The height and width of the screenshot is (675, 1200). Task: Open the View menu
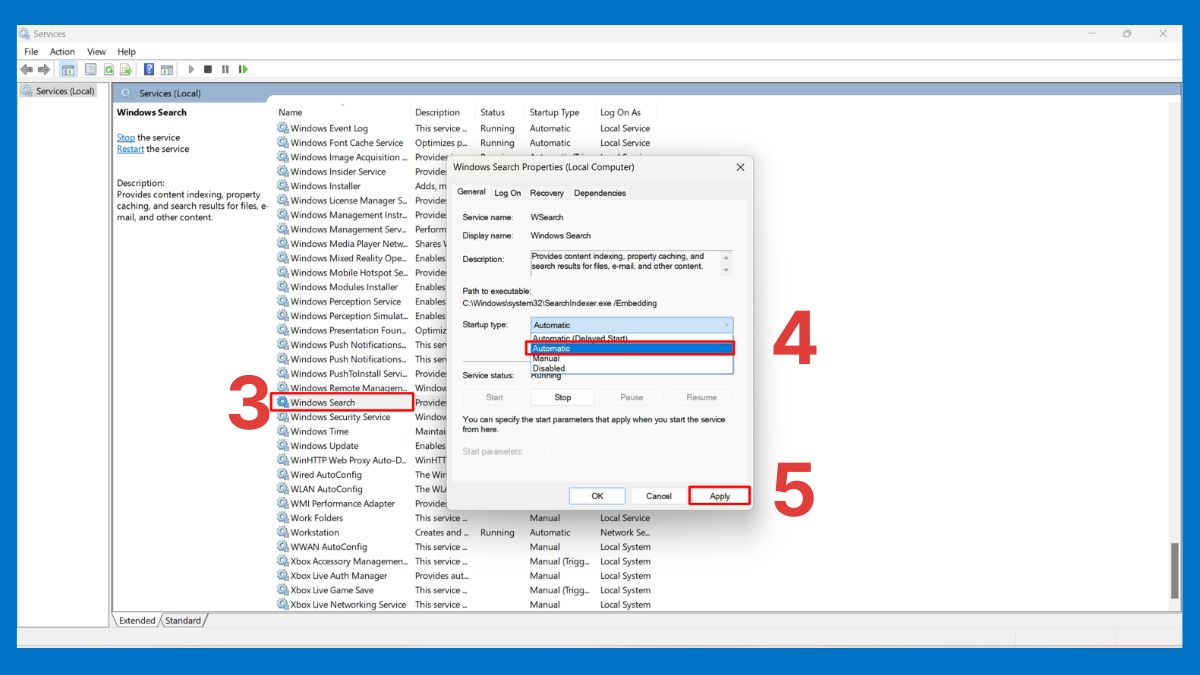[x=96, y=51]
